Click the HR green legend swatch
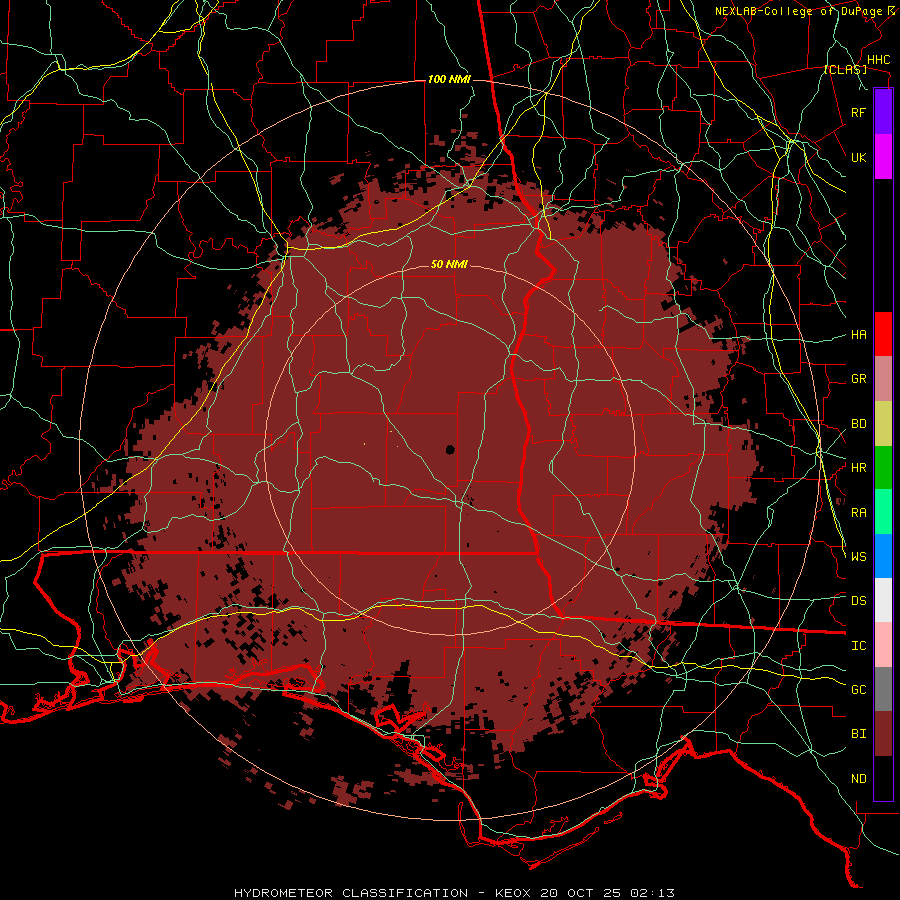This screenshot has width=900, height=900. 883,467
